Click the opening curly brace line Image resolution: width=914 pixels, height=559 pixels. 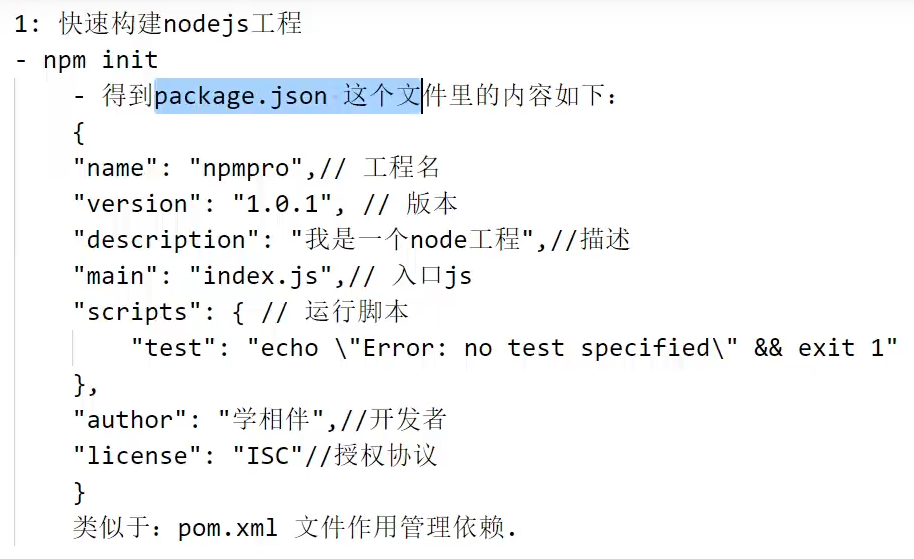click(x=80, y=132)
